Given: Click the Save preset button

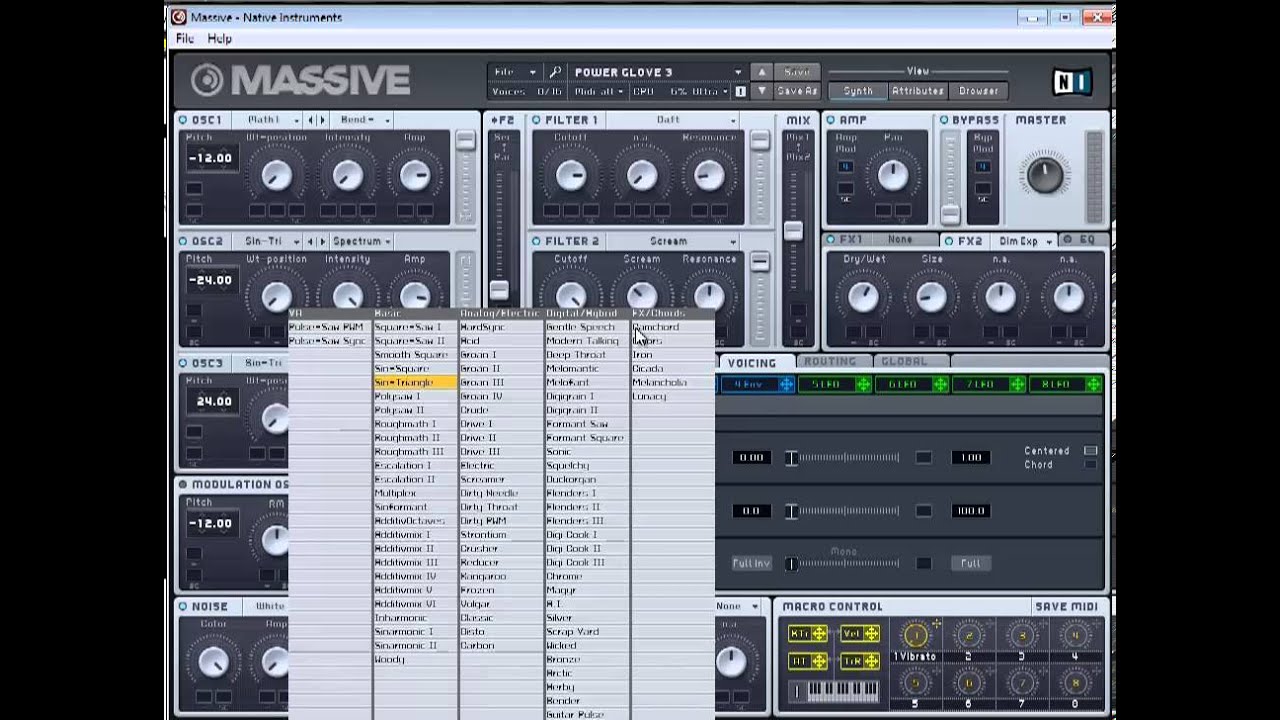Looking at the screenshot, I should (x=796, y=72).
